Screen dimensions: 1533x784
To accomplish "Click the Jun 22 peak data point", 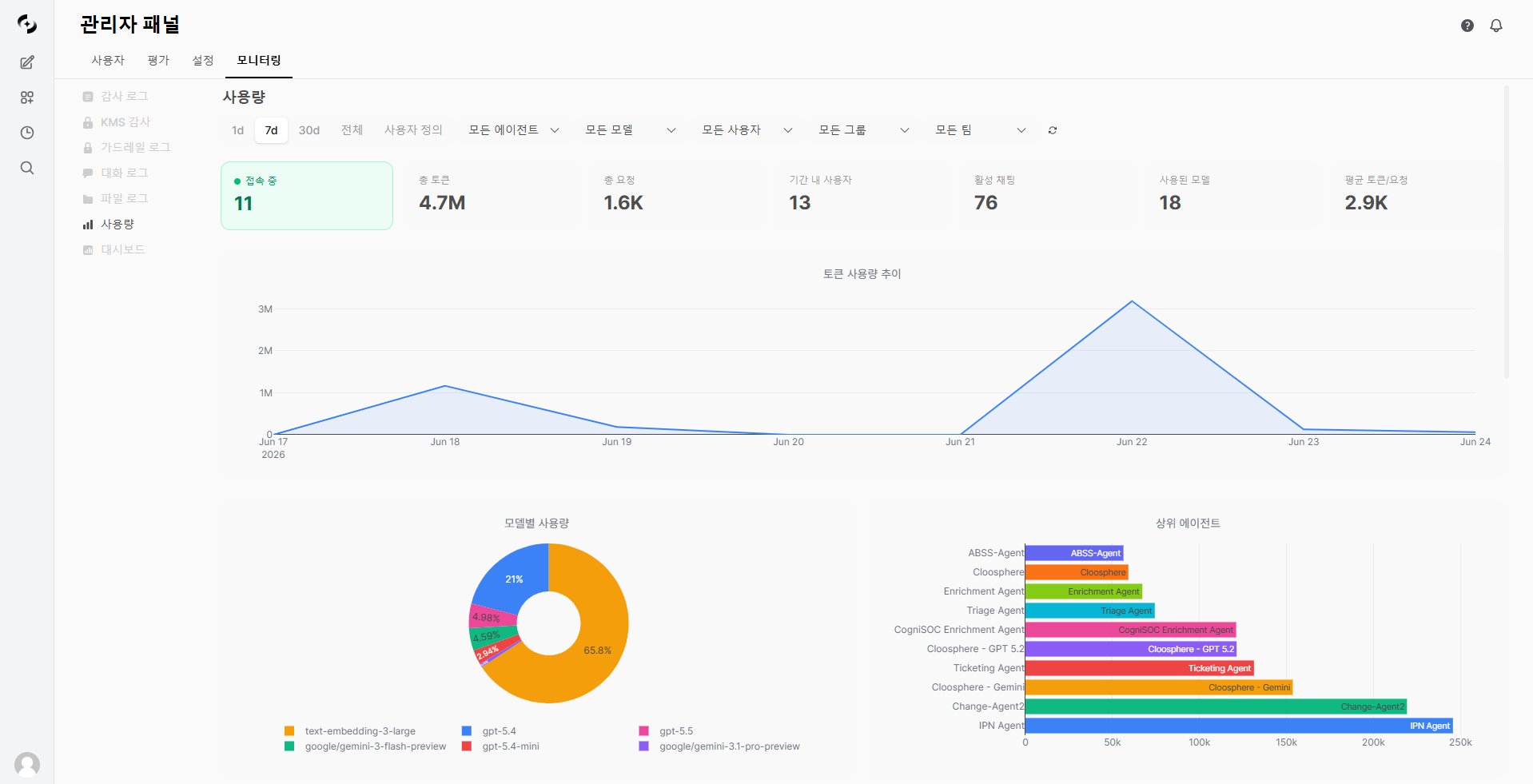I will [1132, 301].
